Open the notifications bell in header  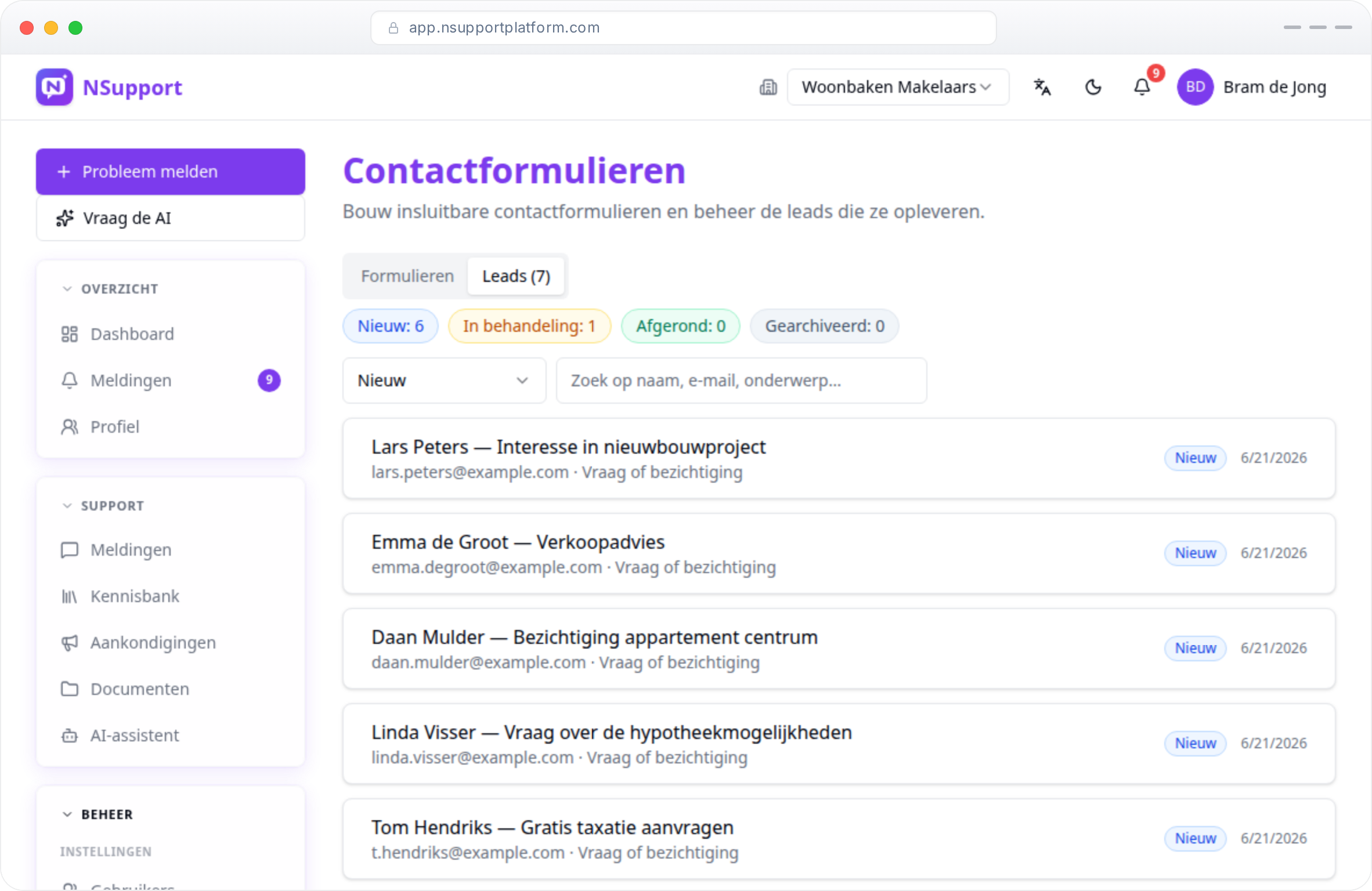(1142, 87)
